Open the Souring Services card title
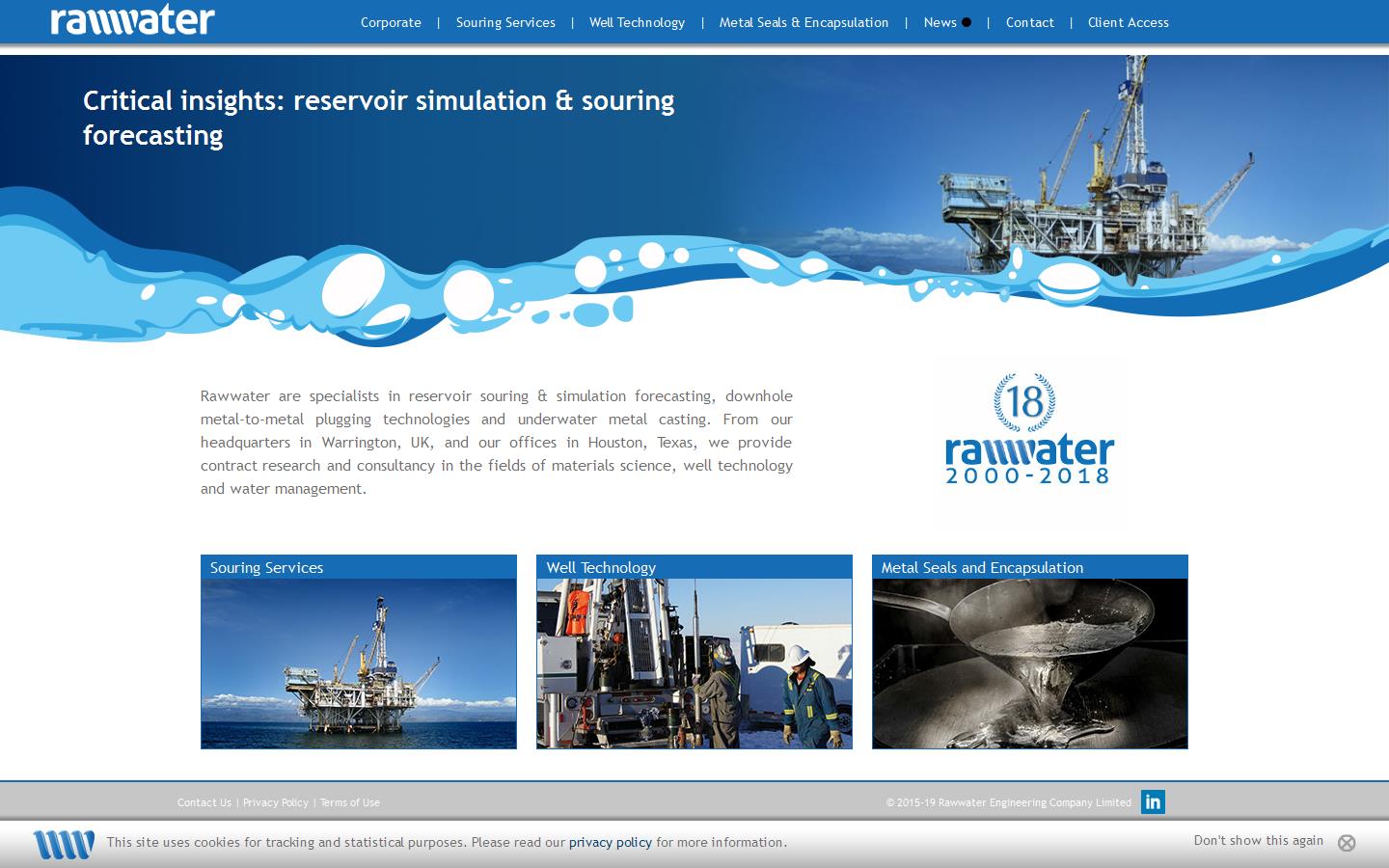1389x868 pixels. pos(266,567)
